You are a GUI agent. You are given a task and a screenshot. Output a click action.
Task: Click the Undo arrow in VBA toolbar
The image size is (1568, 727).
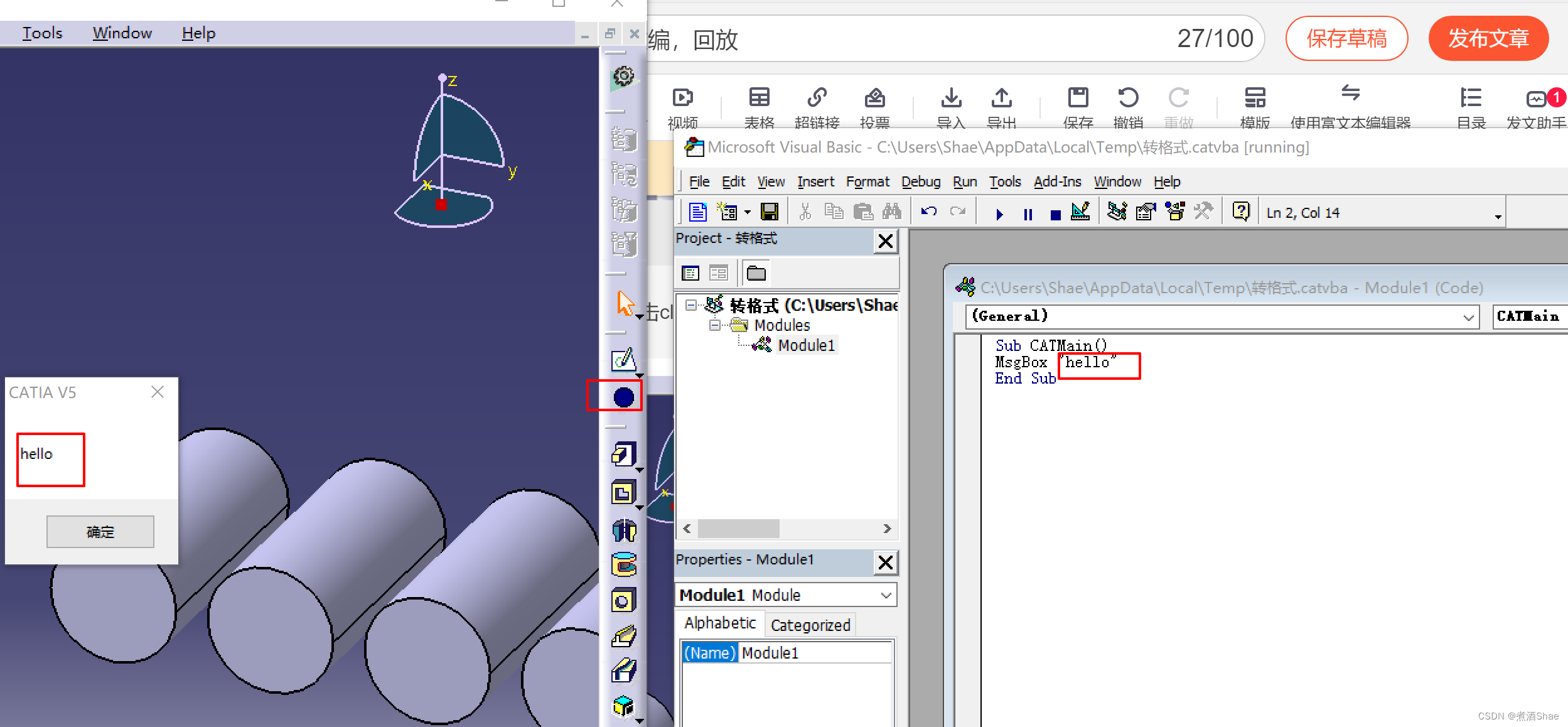pyautogui.click(x=929, y=212)
